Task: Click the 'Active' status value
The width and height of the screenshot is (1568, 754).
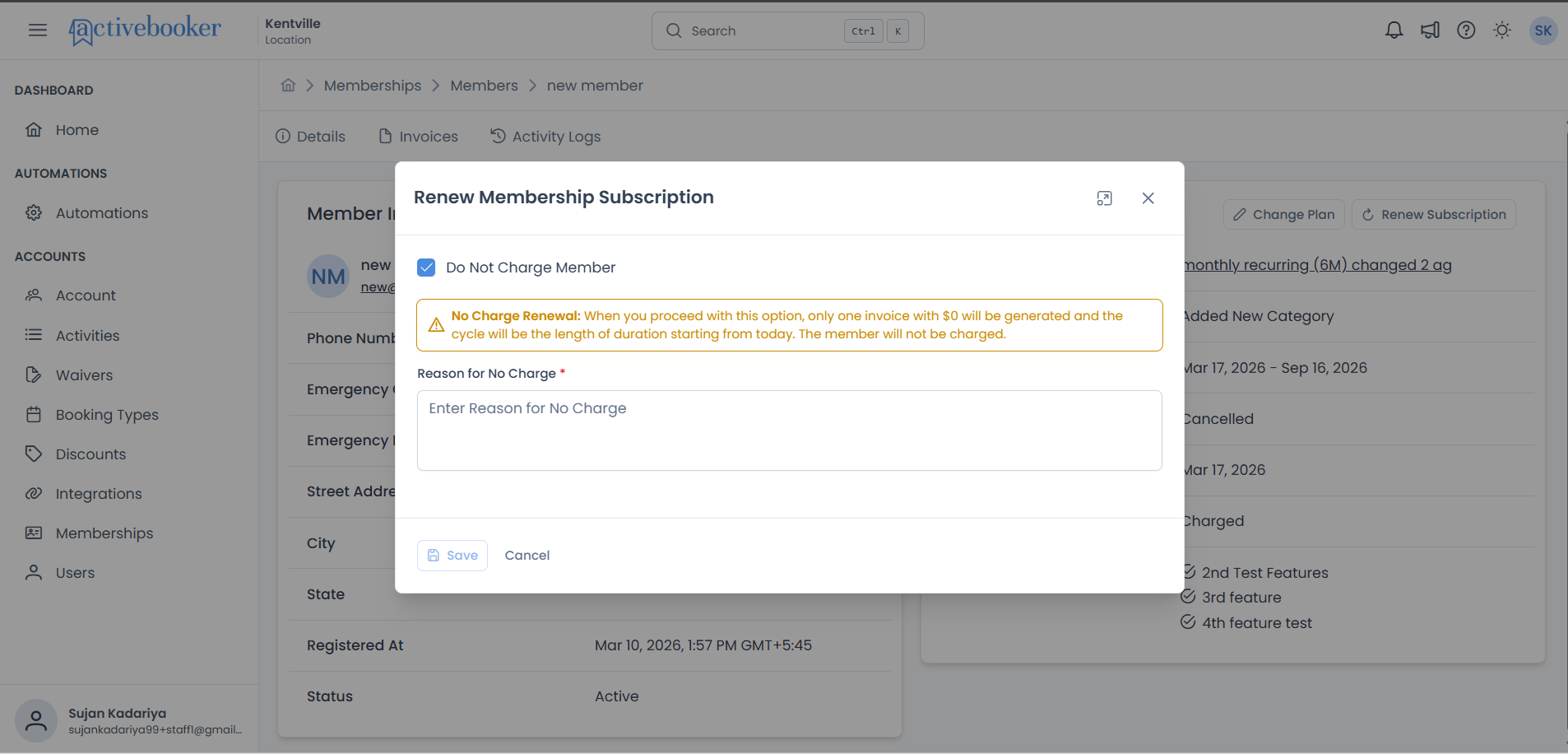Action: pyautogui.click(x=617, y=696)
